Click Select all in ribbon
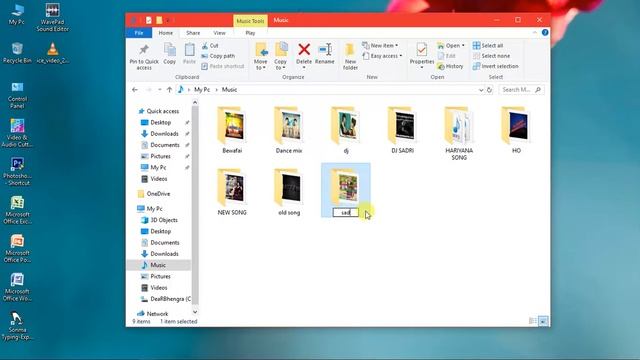 point(488,46)
